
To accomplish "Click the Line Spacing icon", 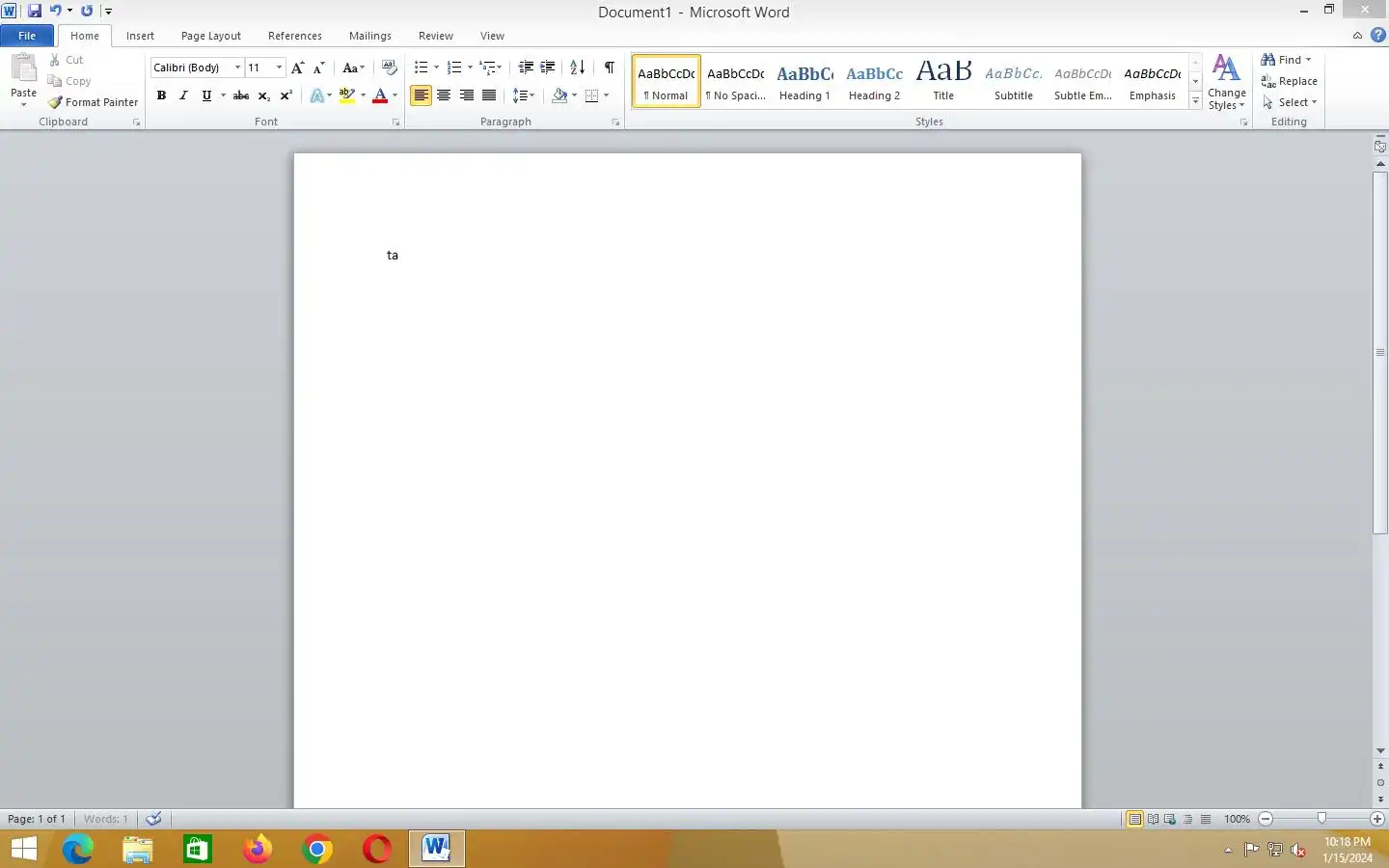I will click(x=520, y=95).
